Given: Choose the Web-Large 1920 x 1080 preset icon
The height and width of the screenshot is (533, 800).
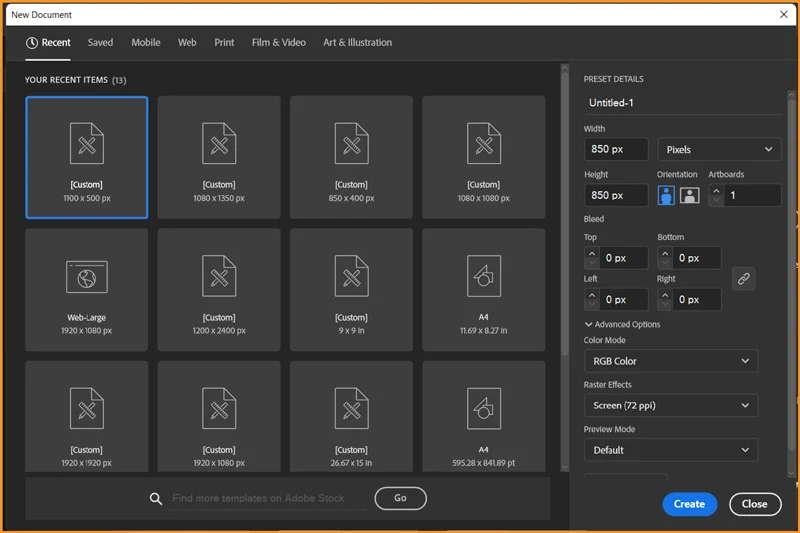Looking at the screenshot, I should coord(87,277).
